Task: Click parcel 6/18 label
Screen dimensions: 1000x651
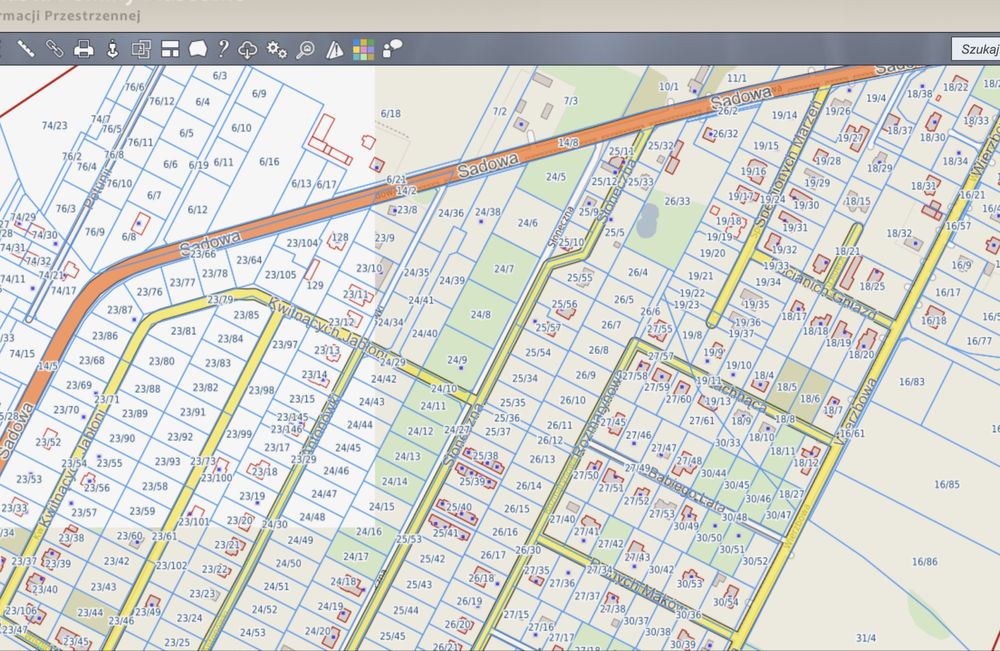Action: pos(391,113)
